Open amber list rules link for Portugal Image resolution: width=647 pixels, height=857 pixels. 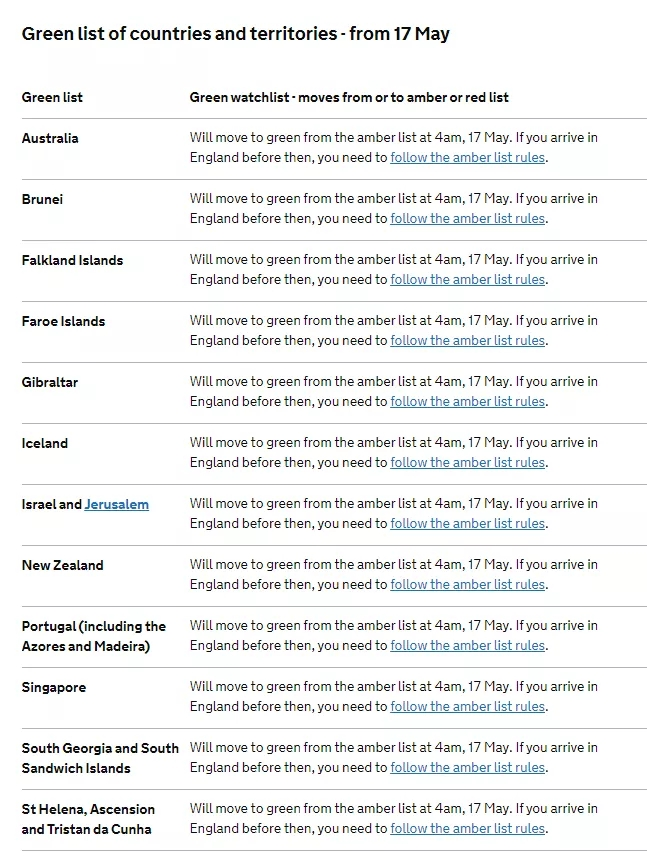pyautogui.click(x=468, y=645)
